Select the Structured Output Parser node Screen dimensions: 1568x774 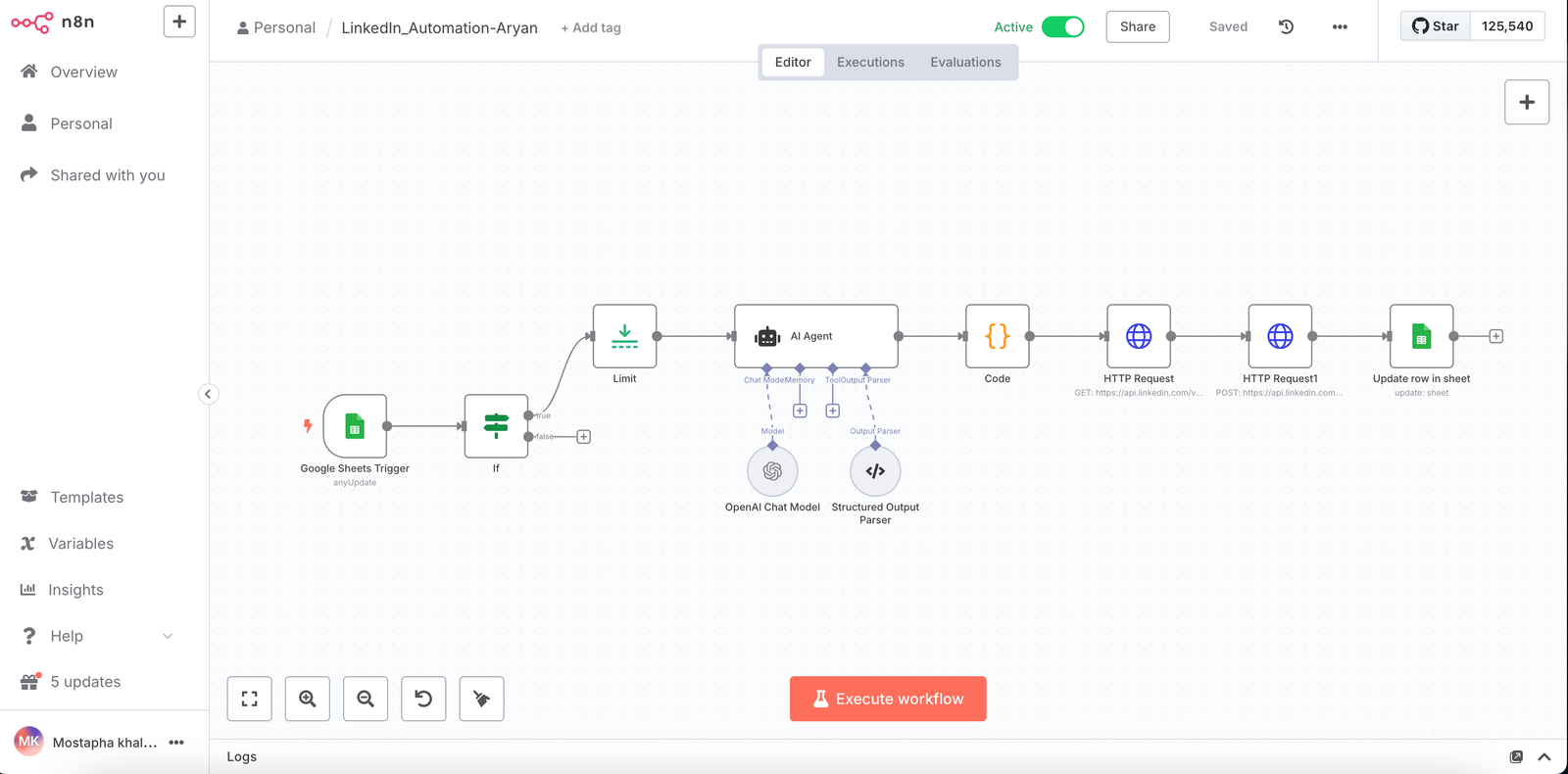coord(875,471)
